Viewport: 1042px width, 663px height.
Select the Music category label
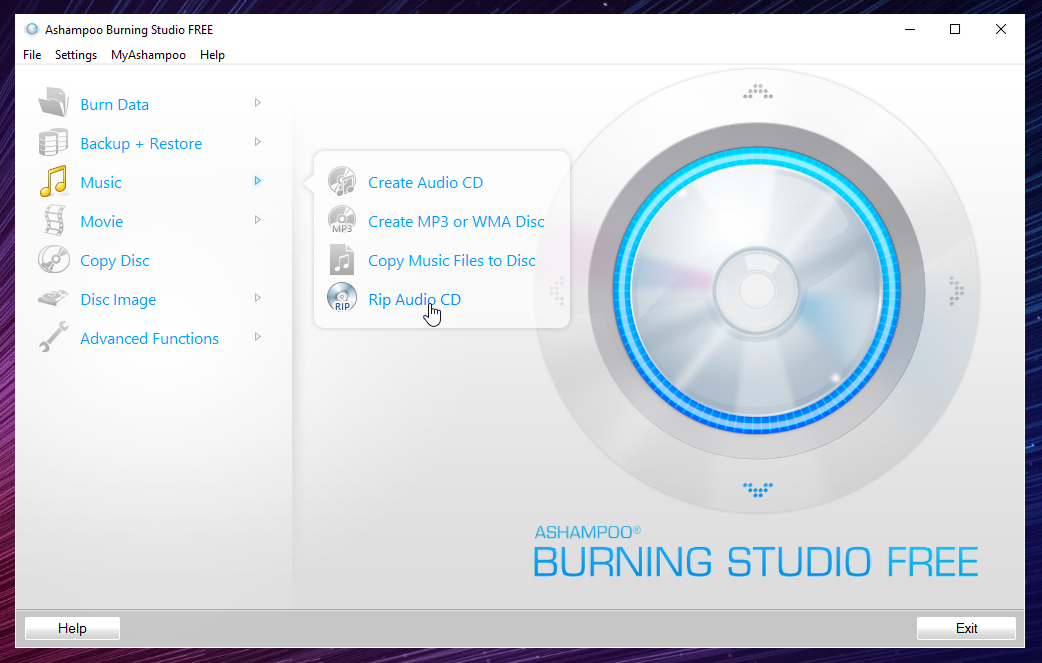click(101, 183)
